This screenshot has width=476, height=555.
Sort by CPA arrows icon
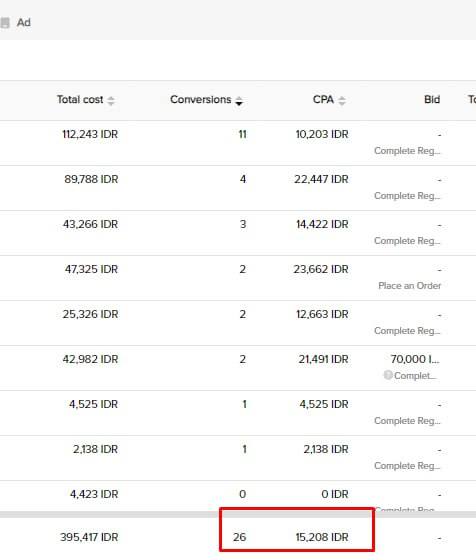342,101
